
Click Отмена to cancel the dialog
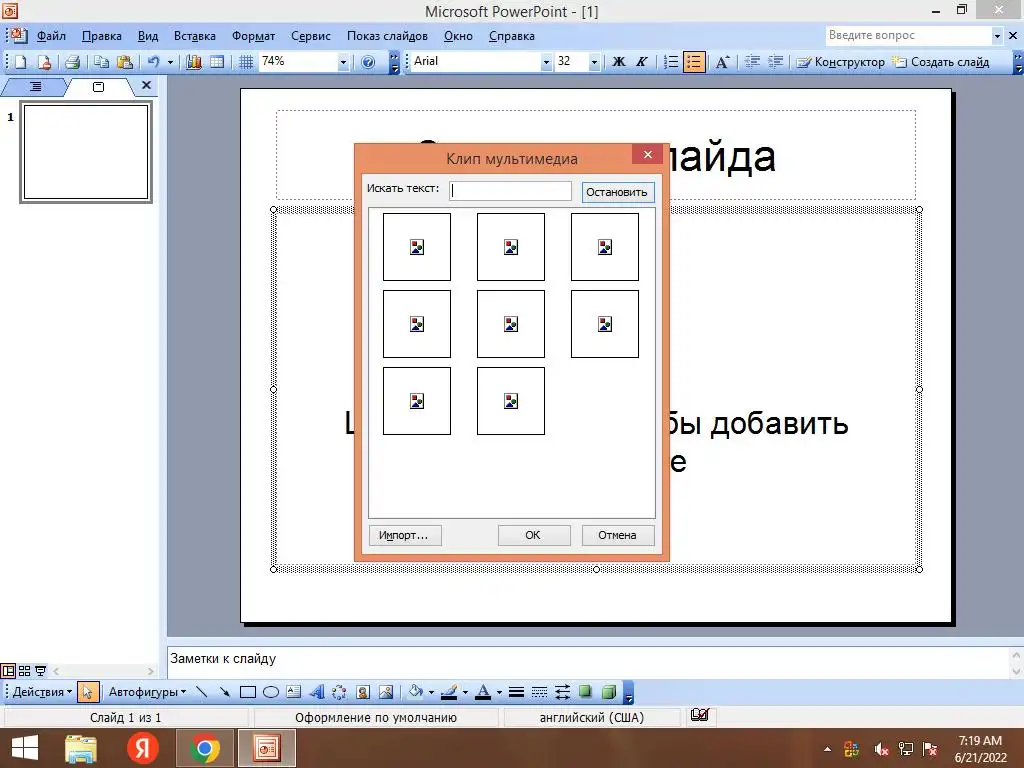pos(618,535)
